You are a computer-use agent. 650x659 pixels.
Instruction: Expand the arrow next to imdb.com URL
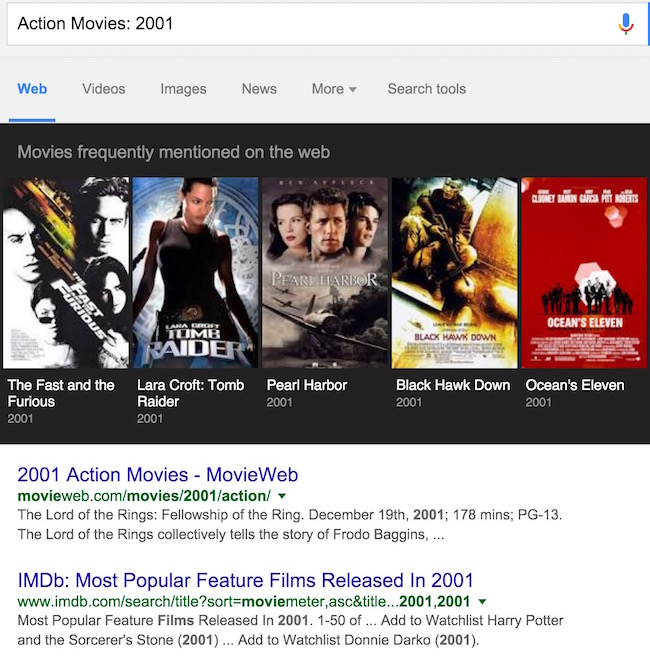point(484,602)
